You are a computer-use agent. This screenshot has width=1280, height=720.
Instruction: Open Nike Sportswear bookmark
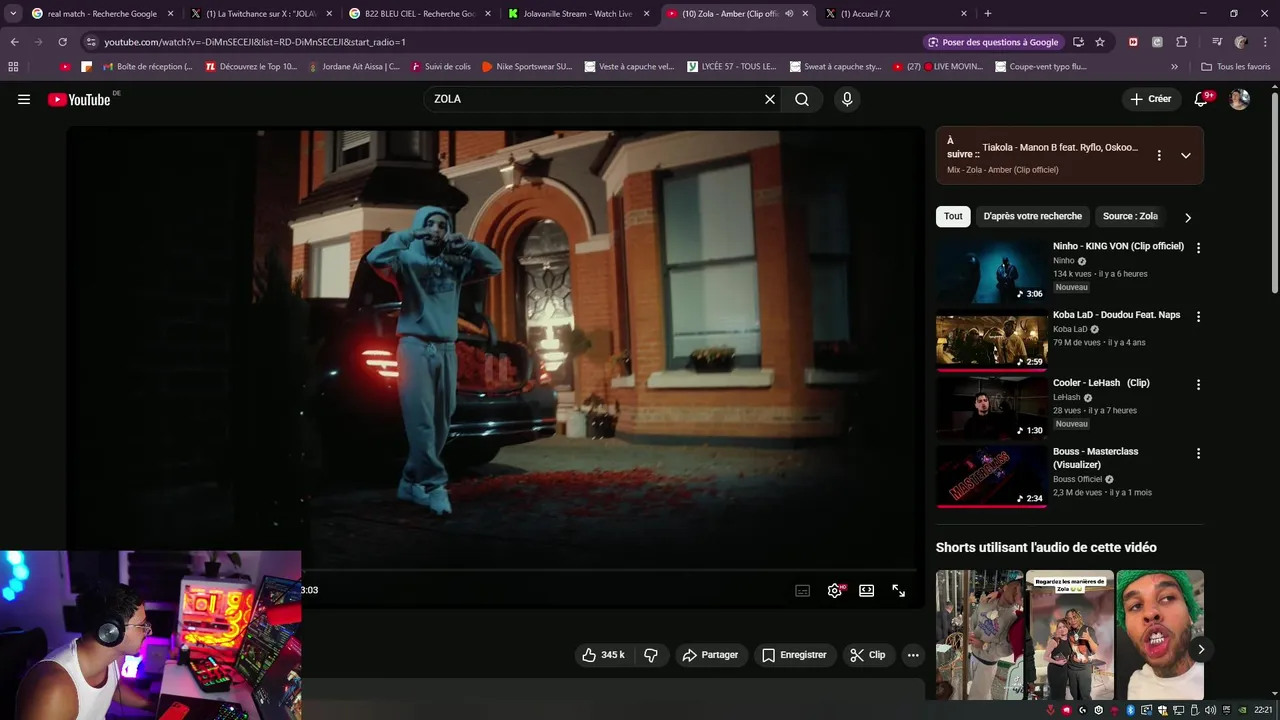click(x=527, y=67)
